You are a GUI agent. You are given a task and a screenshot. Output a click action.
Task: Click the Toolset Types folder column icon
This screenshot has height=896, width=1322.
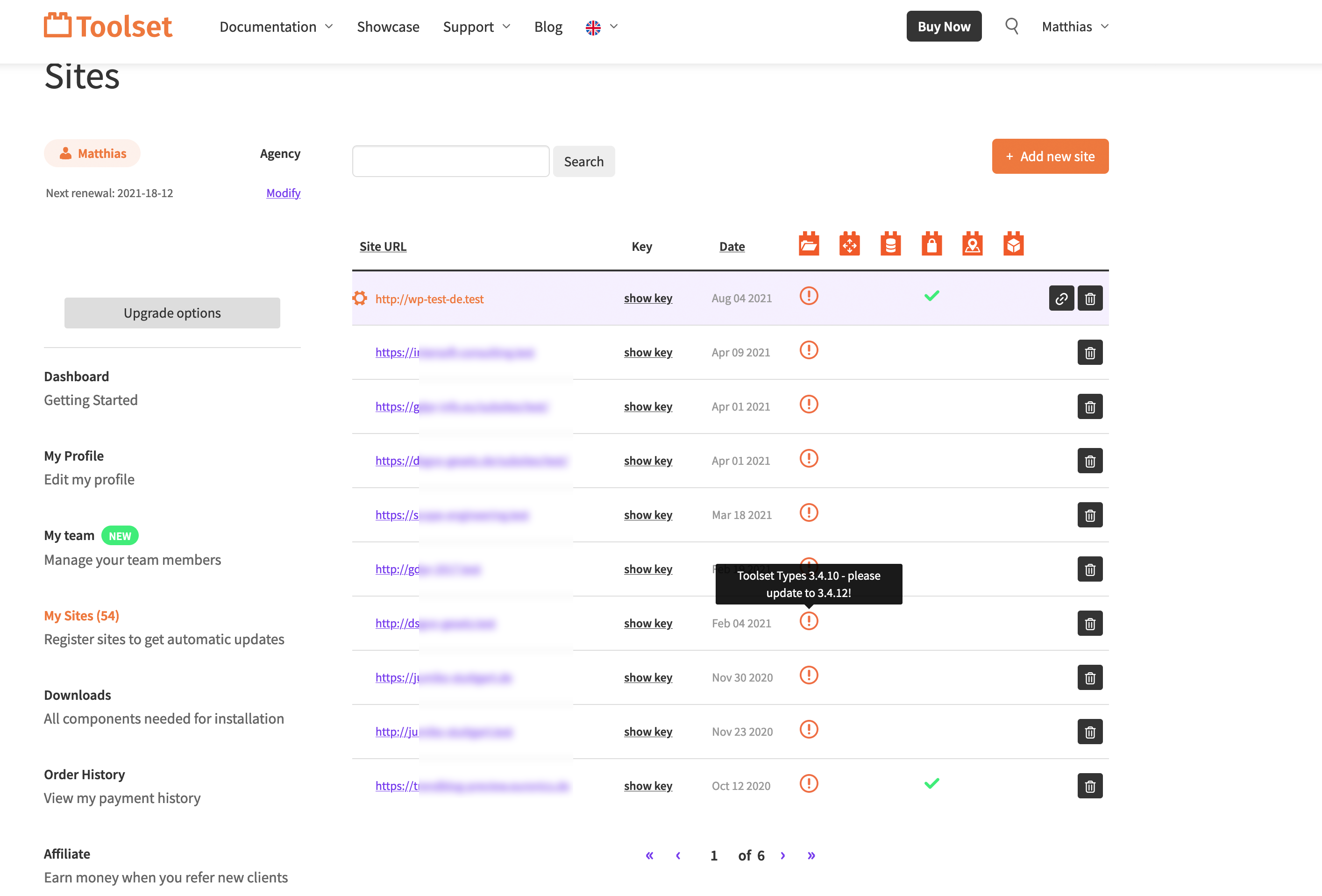coord(808,244)
